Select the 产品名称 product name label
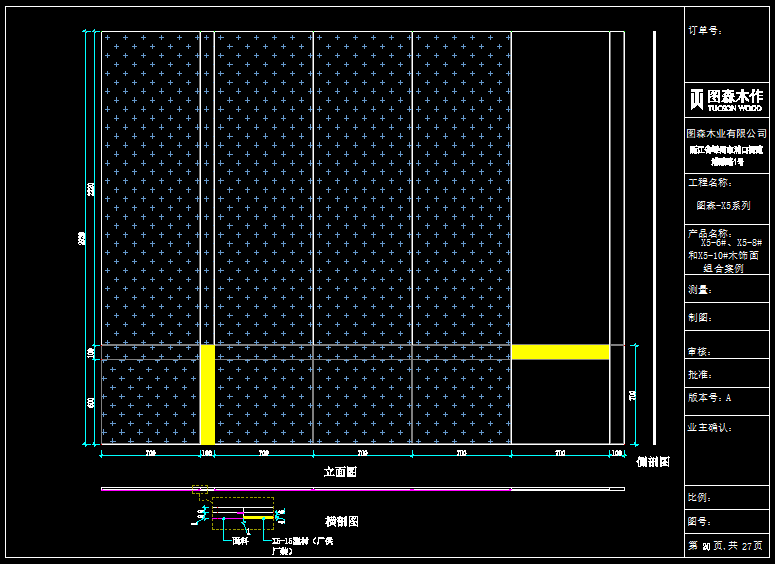Screen dimensions: 775x564 (x=710, y=233)
